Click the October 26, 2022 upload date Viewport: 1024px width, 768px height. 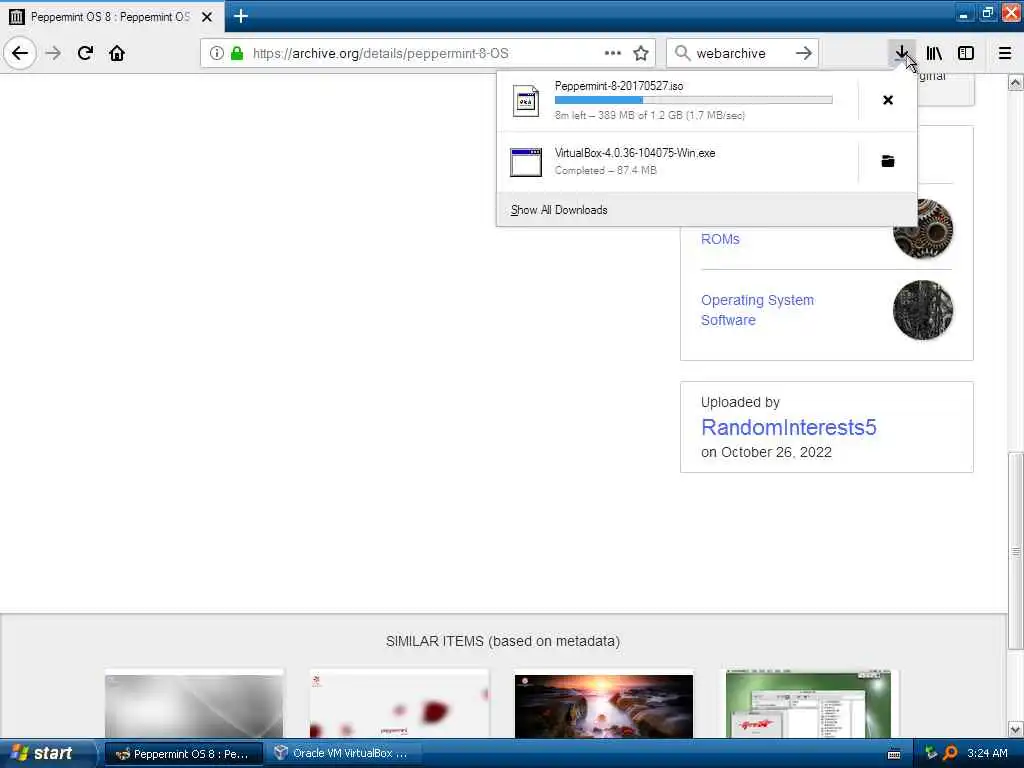click(x=776, y=453)
